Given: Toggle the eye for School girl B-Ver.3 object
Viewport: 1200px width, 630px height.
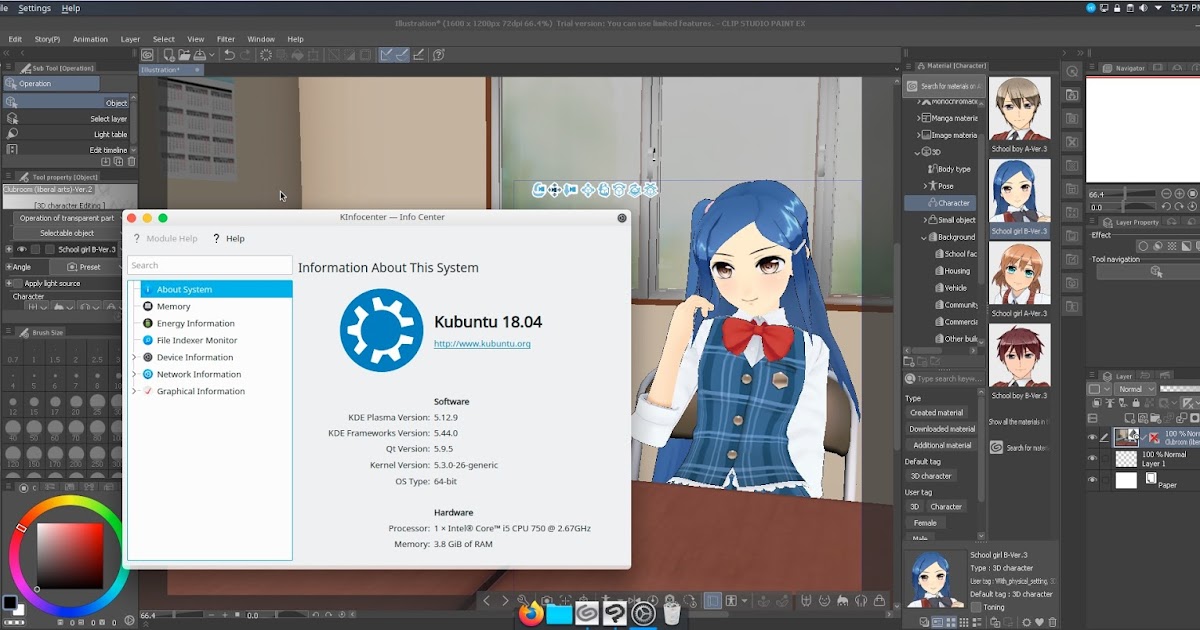Looking at the screenshot, I should point(22,249).
